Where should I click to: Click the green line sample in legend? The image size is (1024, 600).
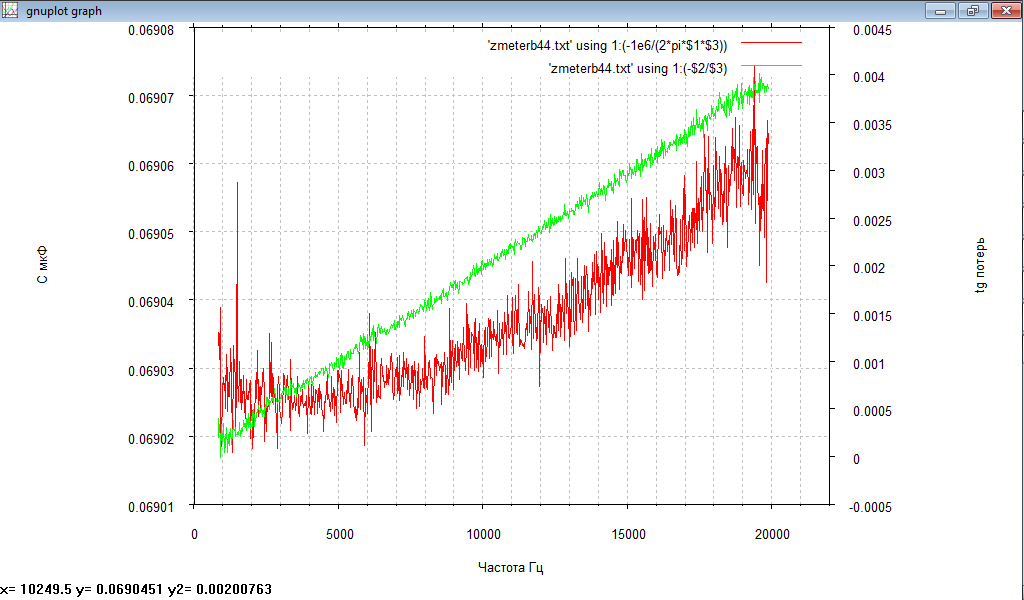coord(771,65)
